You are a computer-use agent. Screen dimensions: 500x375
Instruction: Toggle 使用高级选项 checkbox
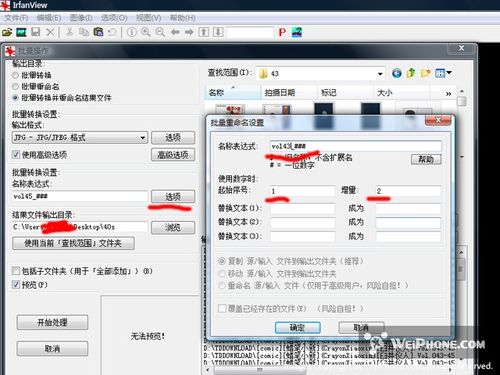point(16,155)
